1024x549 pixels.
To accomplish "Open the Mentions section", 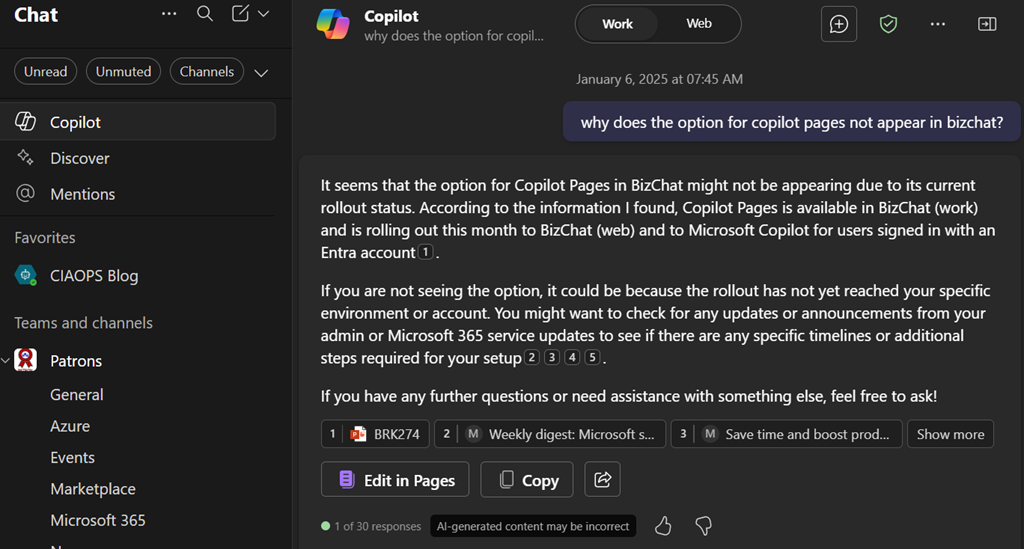I will pyautogui.click(x=82, y=194).
